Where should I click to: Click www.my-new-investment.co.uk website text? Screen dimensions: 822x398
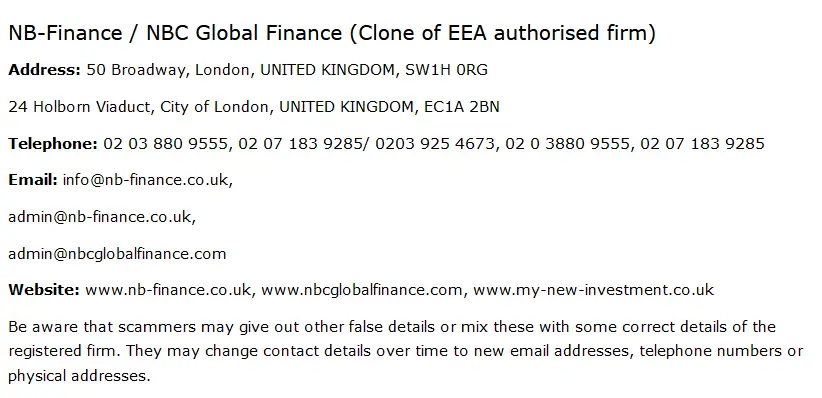593,290
